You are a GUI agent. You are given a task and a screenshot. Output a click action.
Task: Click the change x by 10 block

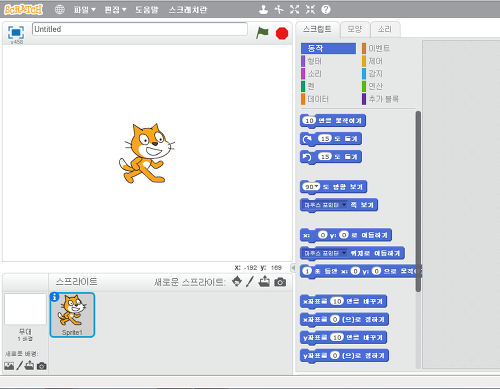click(344, 301)
